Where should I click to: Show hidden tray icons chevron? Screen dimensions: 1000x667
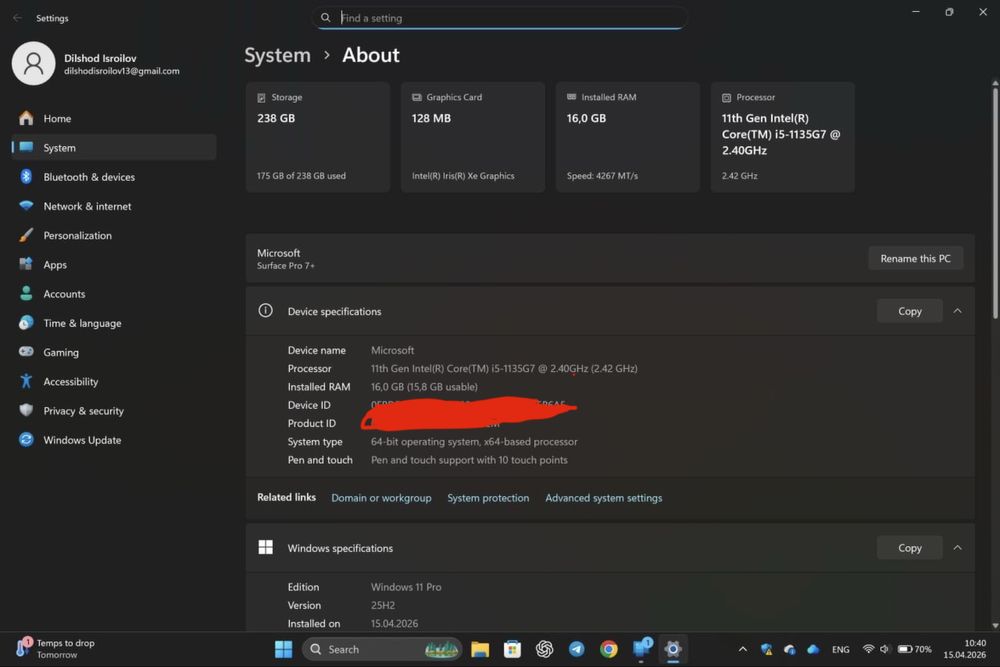(x=742, y=649)
